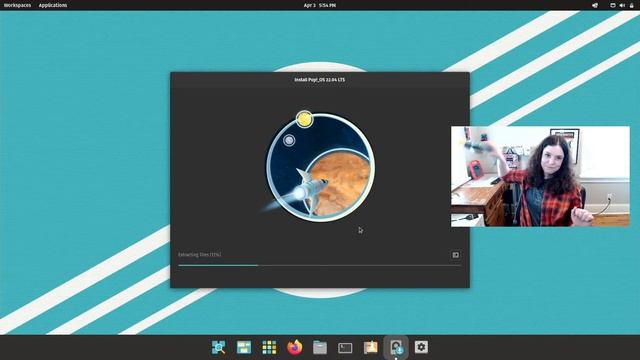
Task: Click the rocket and planet illustration
Action: point(319,166)
